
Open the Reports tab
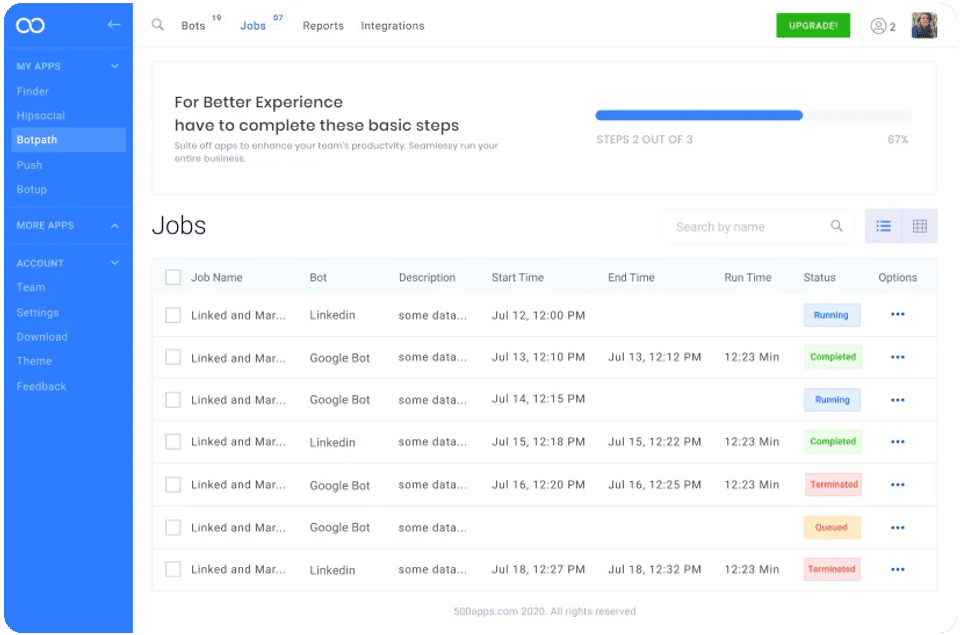tap(323, 26)
